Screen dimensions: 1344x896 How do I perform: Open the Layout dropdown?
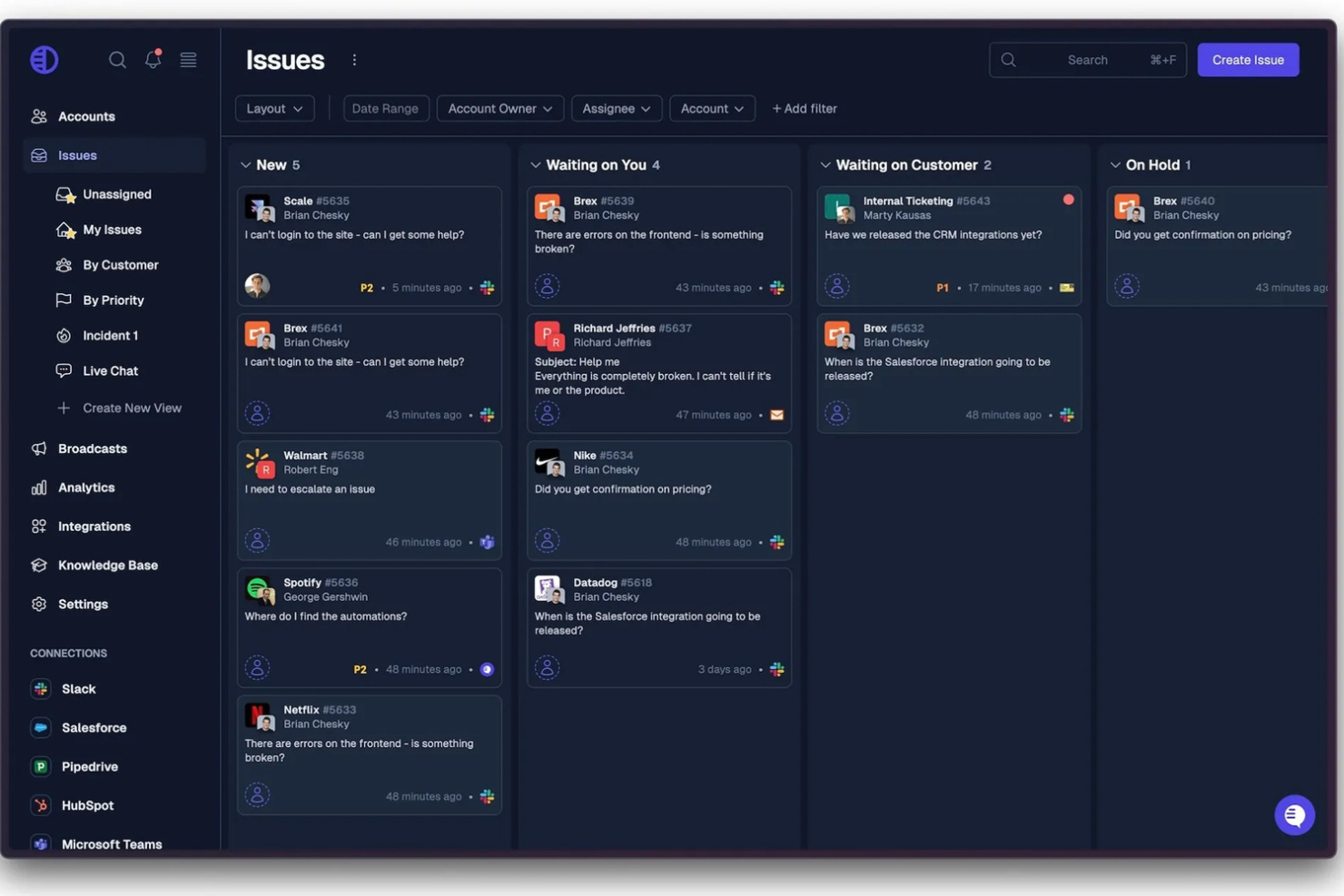pos(274,108)
